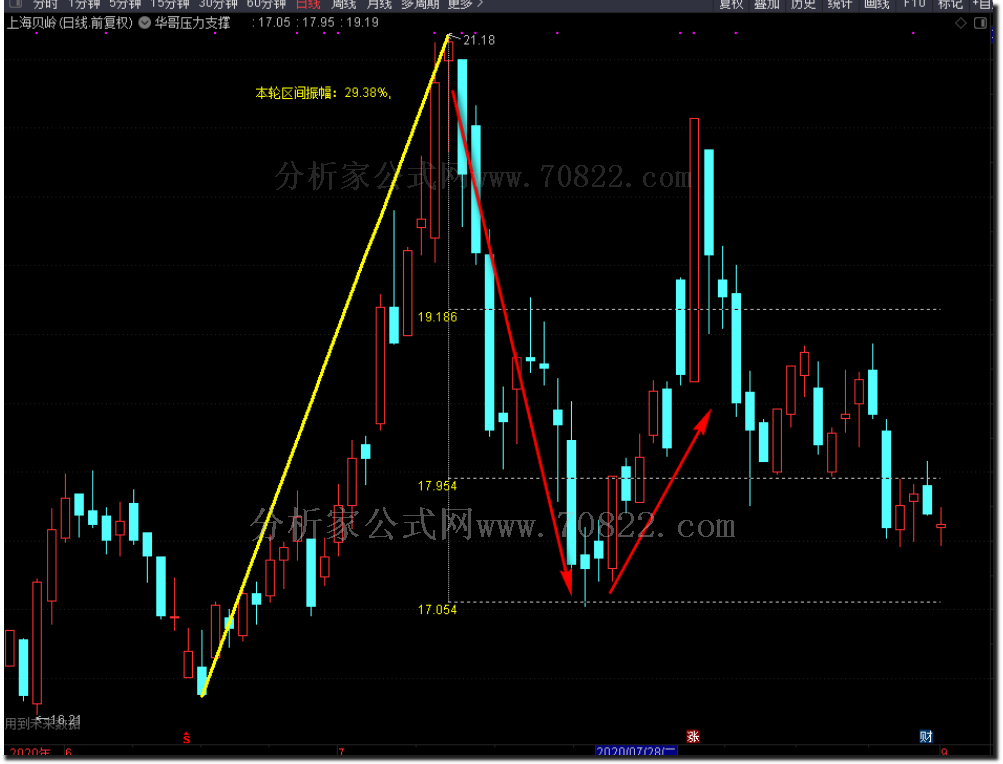The image size is (1003, 764).
Task: Click the 华哥压力支撑 indicator name
Action: 193,23
